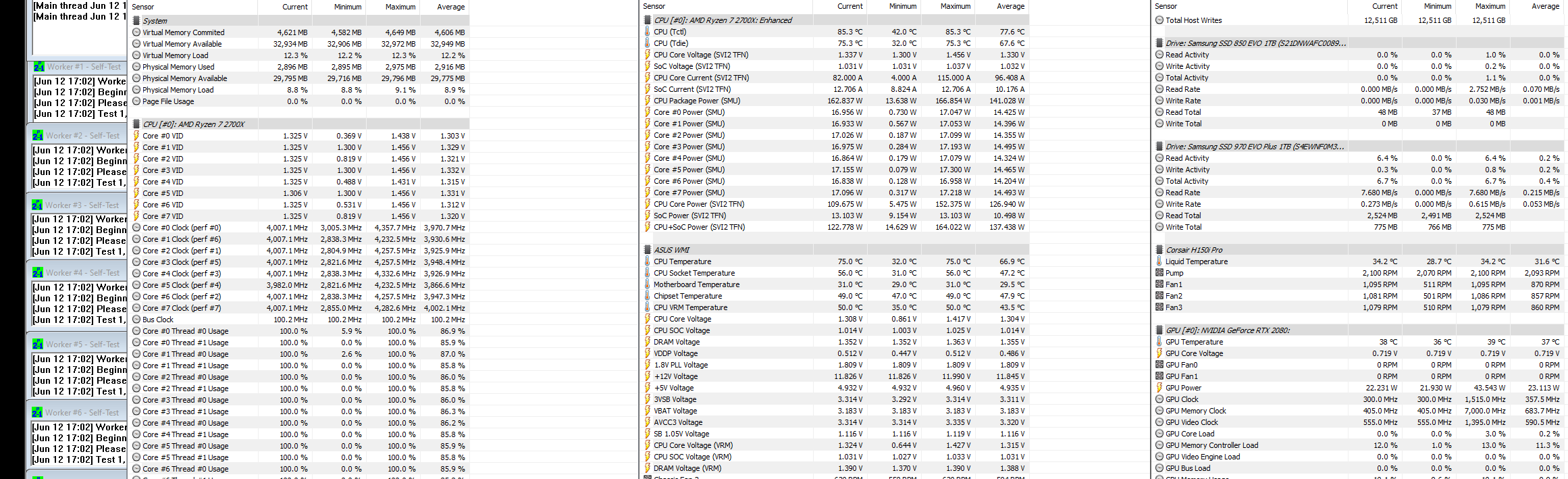Viewport: 1568px width, 479px height.
Task: Click the Prime95 Worker #2 window icon
Action: (x=38, y=136)
